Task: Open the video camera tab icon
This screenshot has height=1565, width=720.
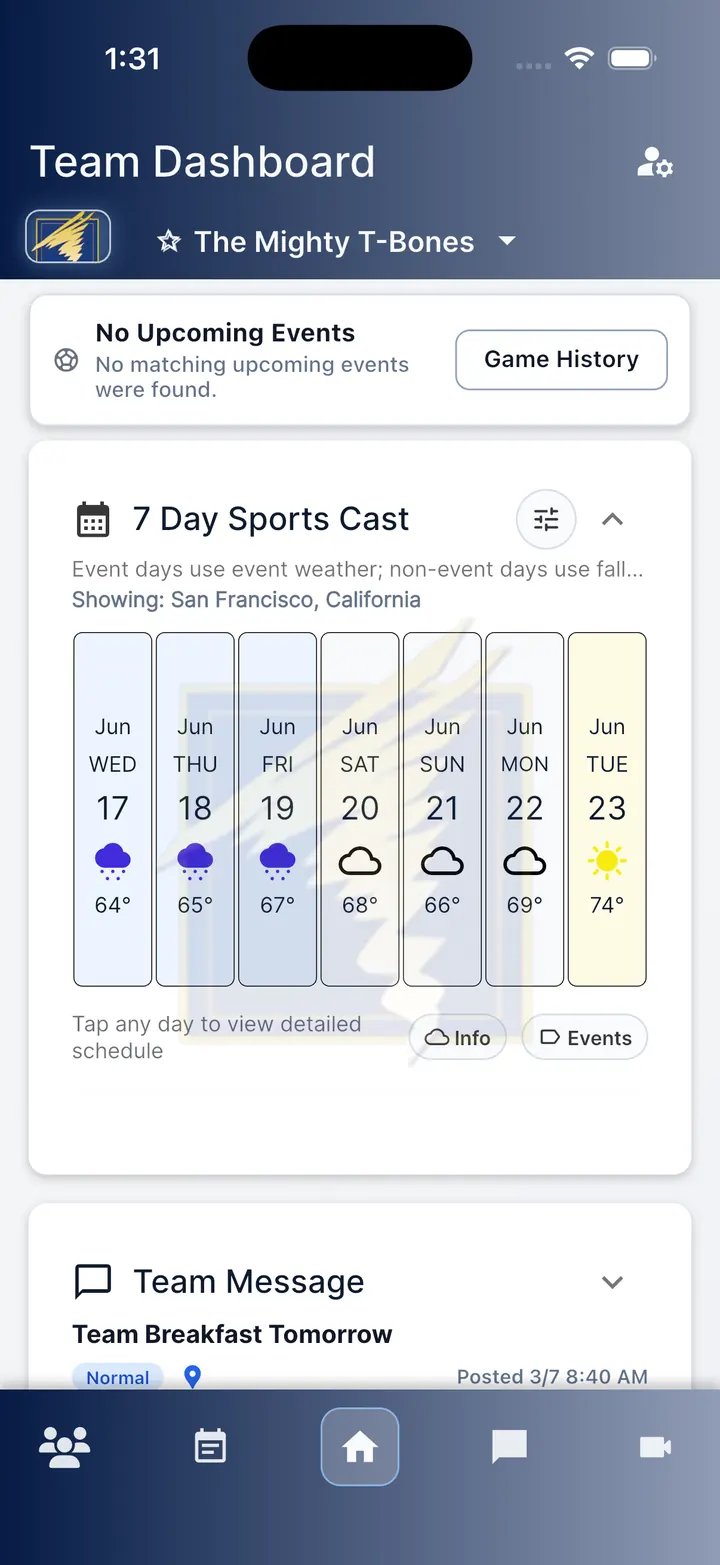Action: (x=655, y=1447)
